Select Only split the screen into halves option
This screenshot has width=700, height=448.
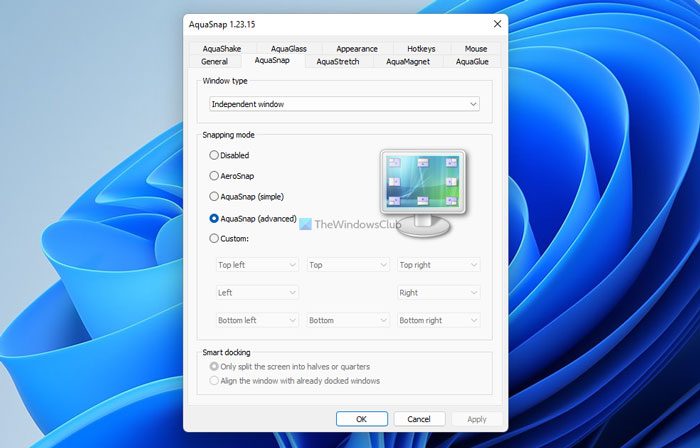point(290,366)
